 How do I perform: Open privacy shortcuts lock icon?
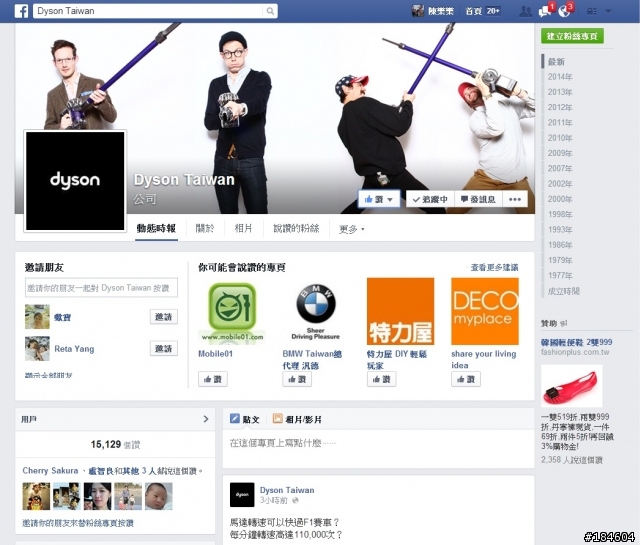[x=591, y=11]
